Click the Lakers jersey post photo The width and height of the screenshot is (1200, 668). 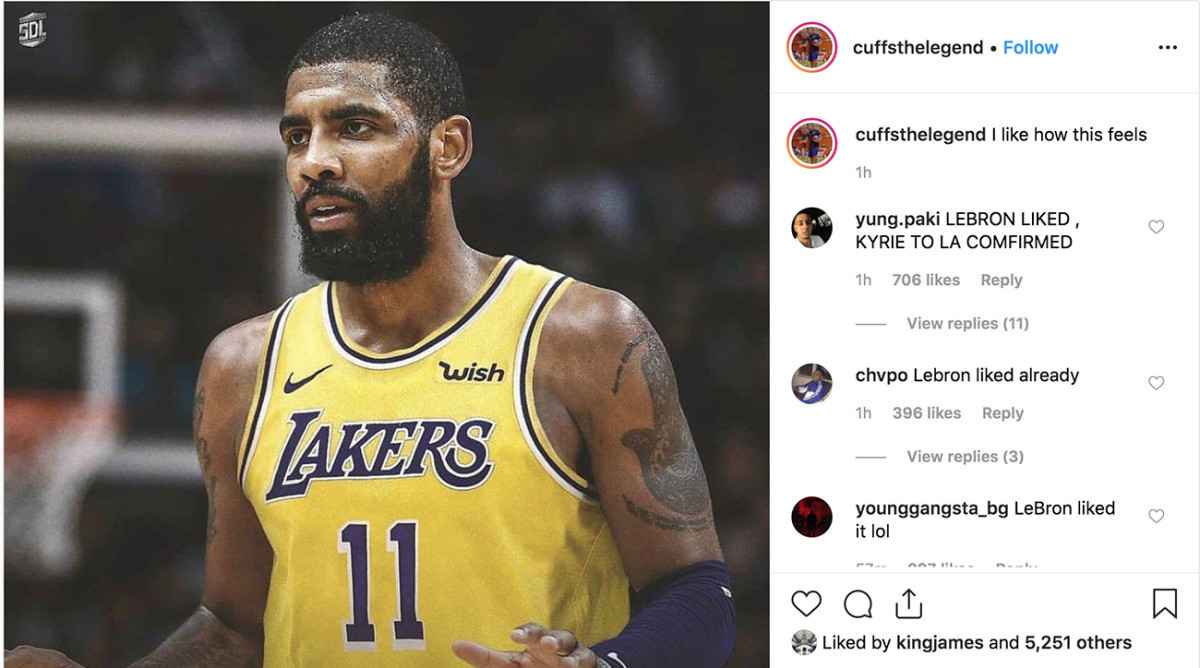[386, 334]
